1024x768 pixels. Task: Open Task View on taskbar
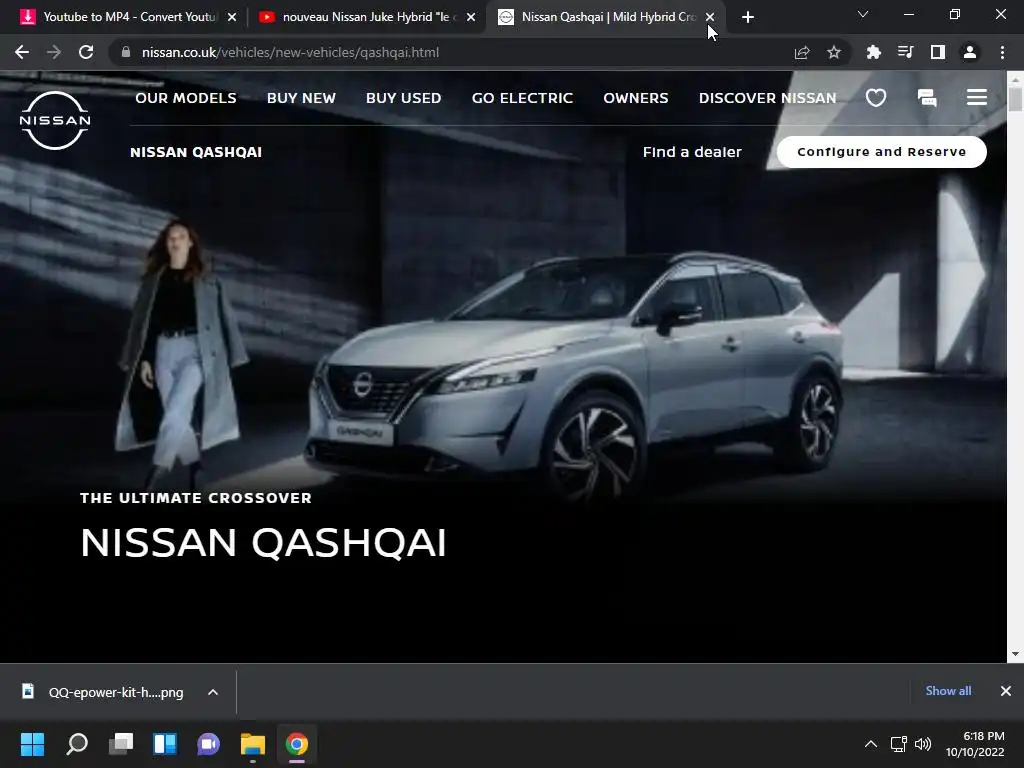tap(121, 744)
